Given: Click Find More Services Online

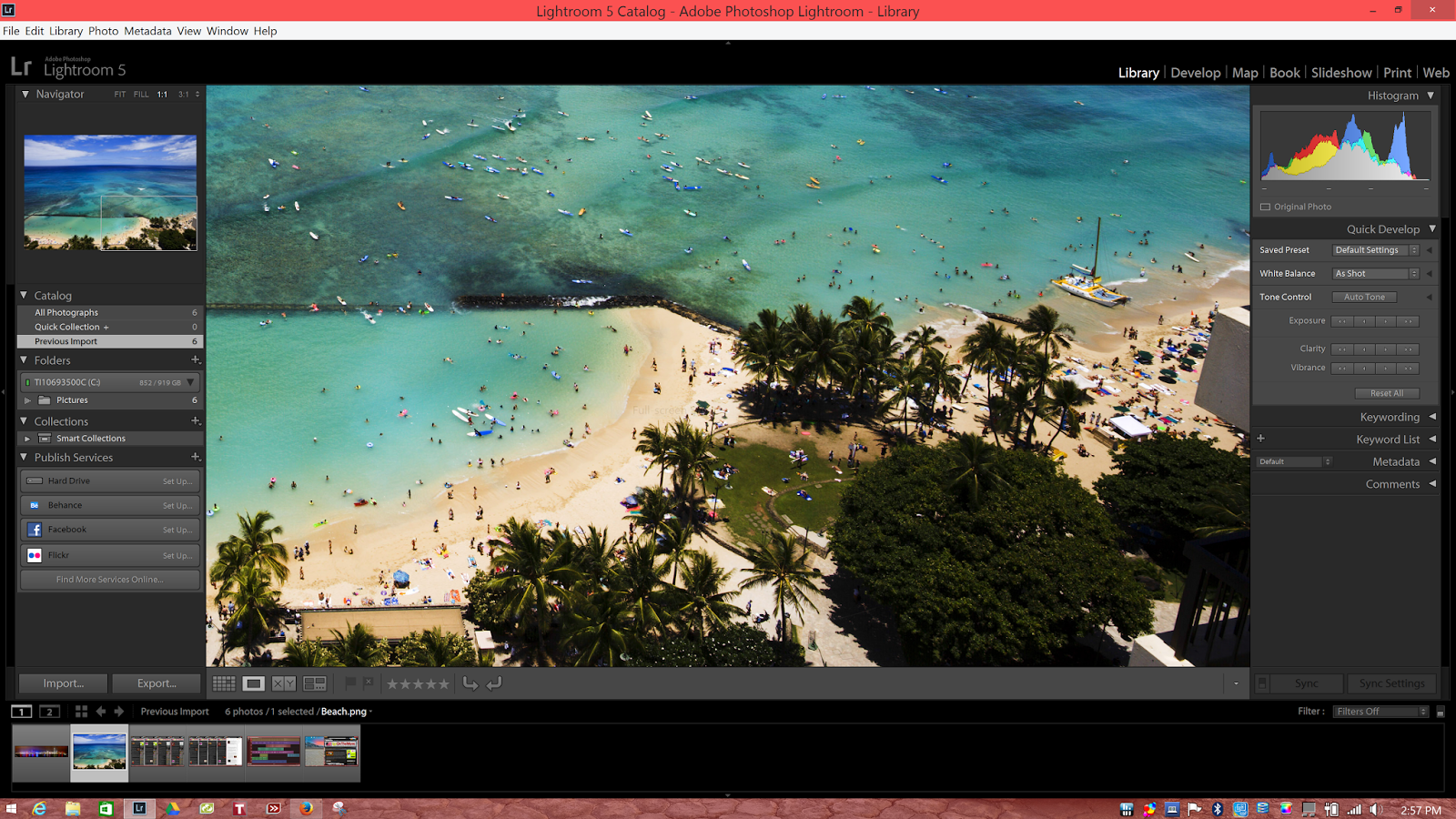Looking at the screenshot, I should (110, 580).
